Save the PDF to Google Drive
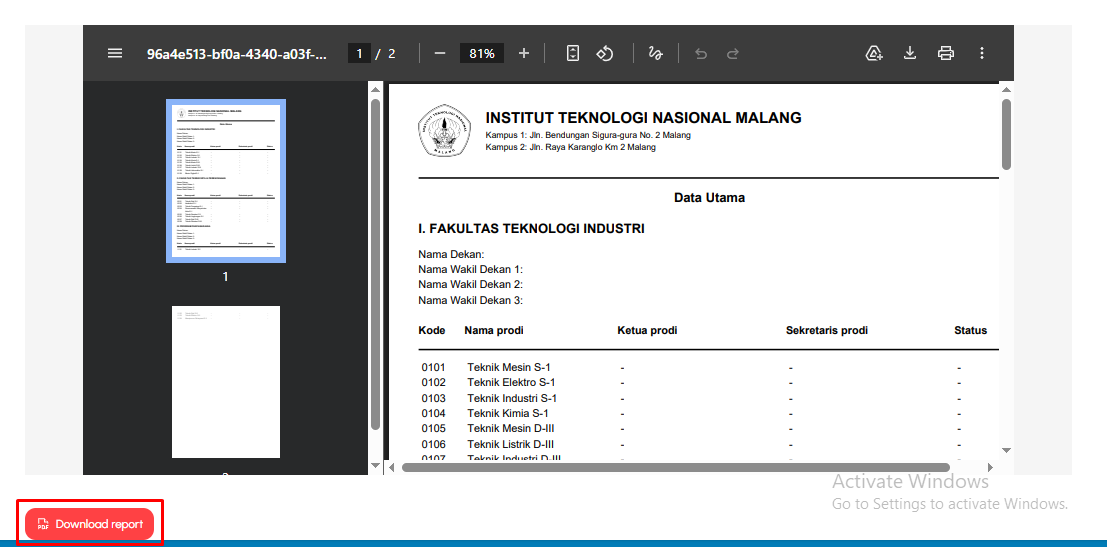 (x=875, y=53)
